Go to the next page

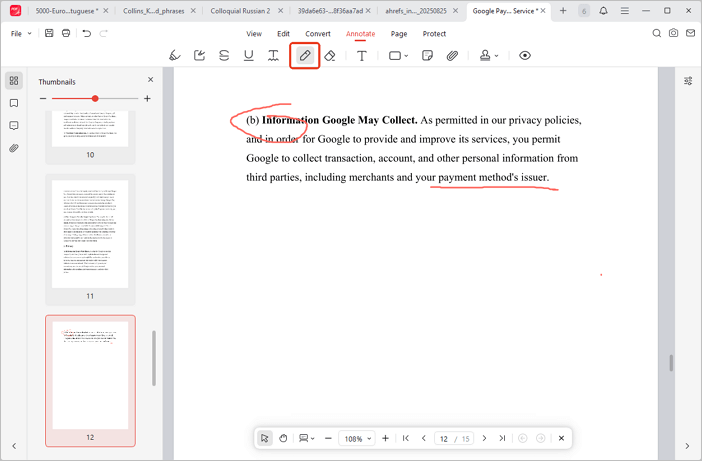pos(484,438)
